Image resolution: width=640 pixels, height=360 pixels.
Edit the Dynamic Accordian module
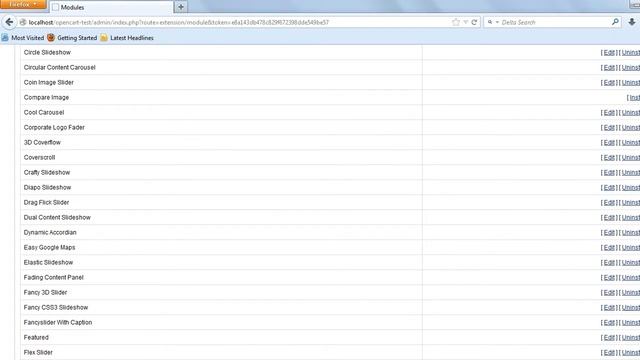click(x=609, y=233)
